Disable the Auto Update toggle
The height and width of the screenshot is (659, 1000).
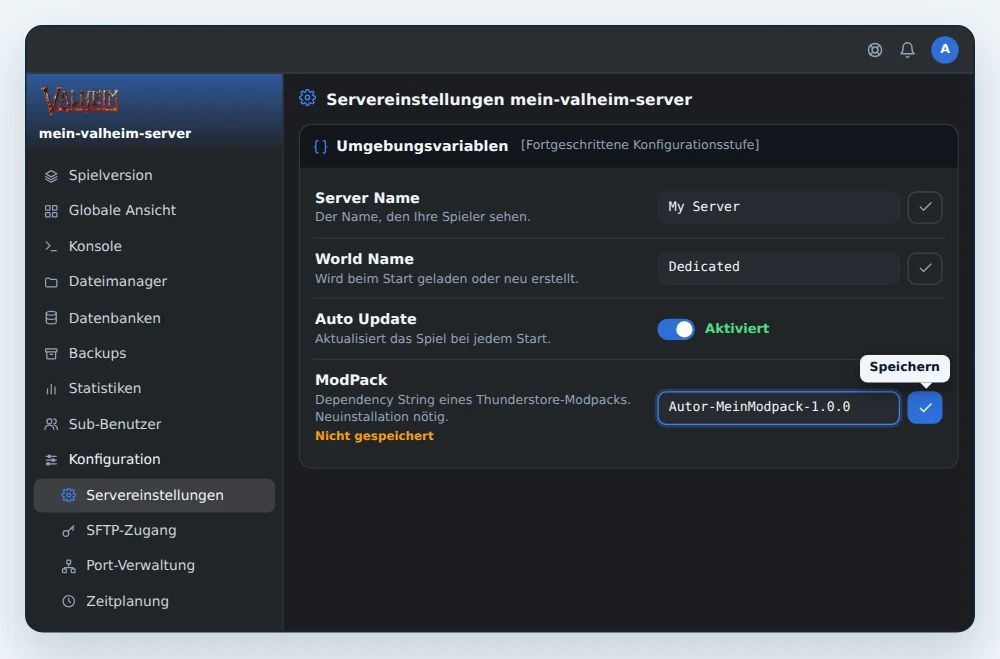point(676,329)
